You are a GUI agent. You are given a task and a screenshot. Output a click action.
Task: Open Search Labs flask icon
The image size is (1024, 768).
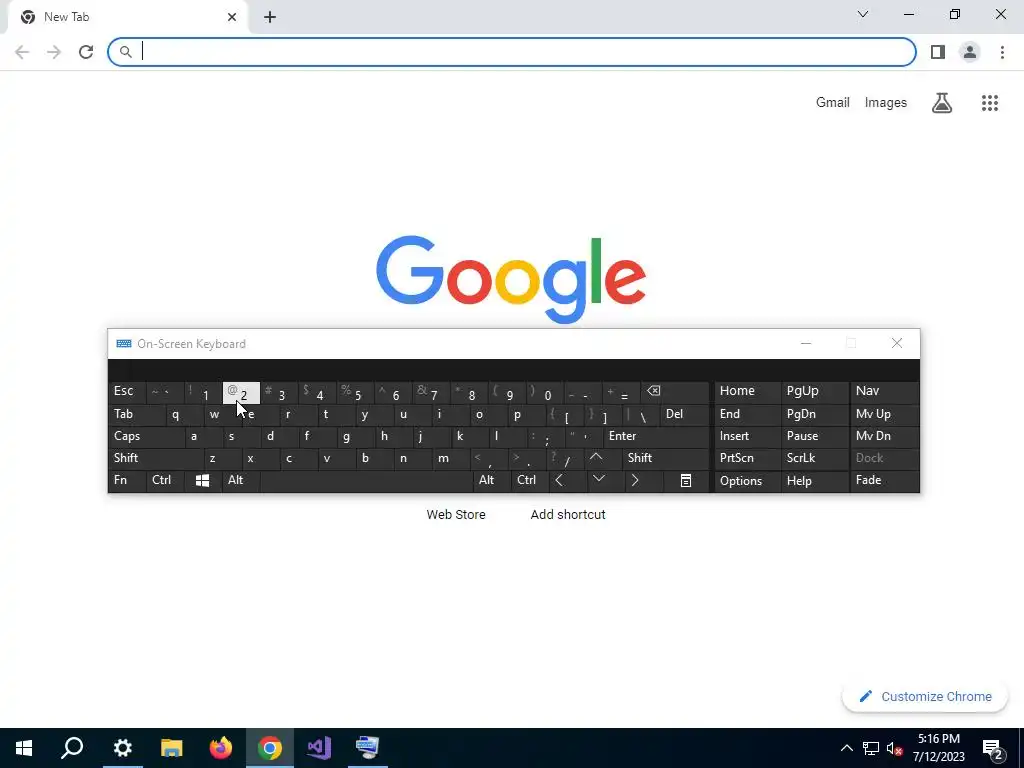click(x=942, y=103)
